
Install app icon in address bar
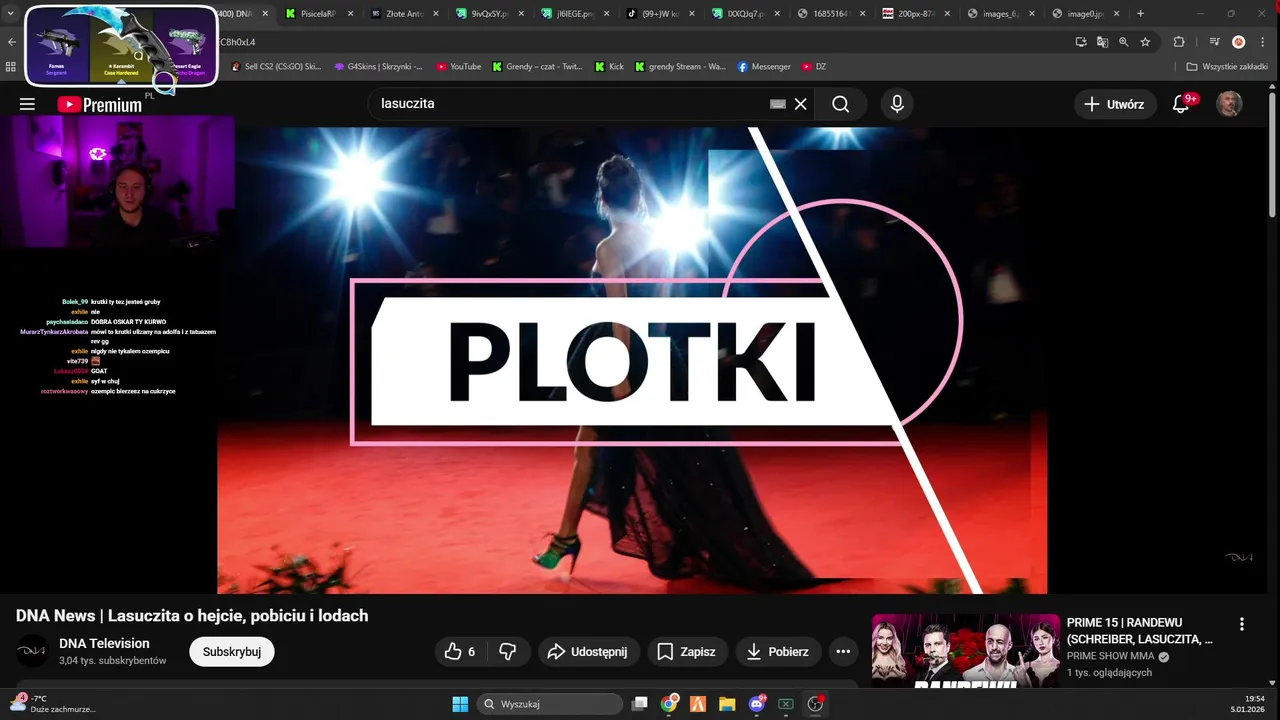1081,42
